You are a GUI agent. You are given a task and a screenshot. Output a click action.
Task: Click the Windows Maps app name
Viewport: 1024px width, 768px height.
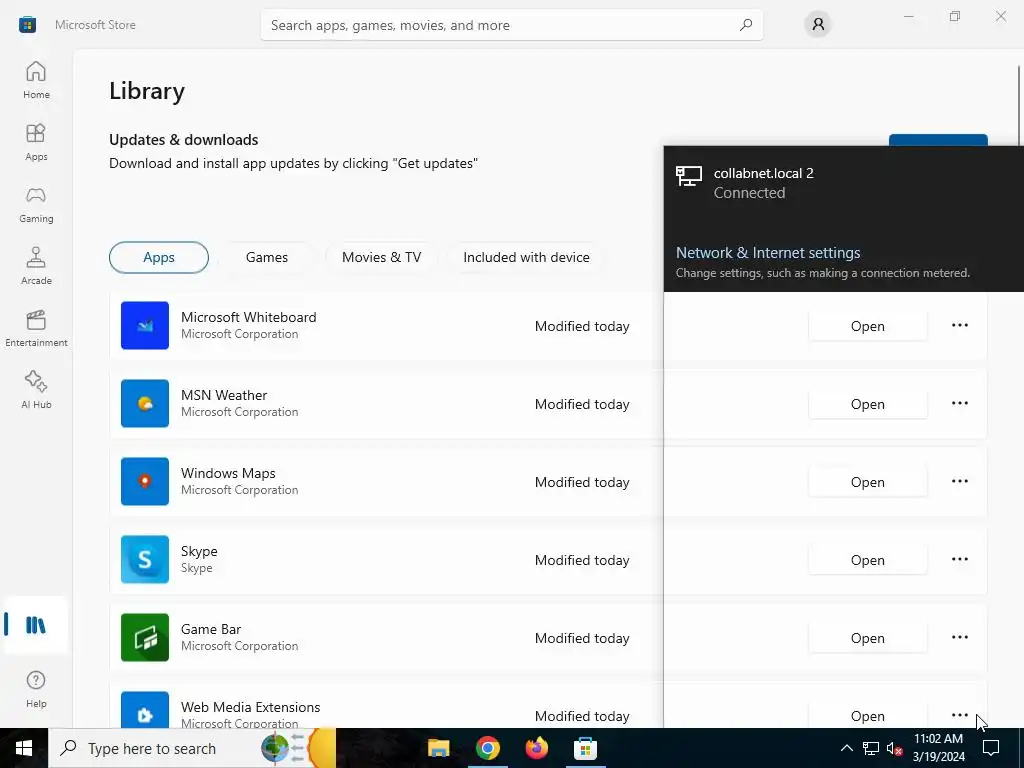pos(228,473)
